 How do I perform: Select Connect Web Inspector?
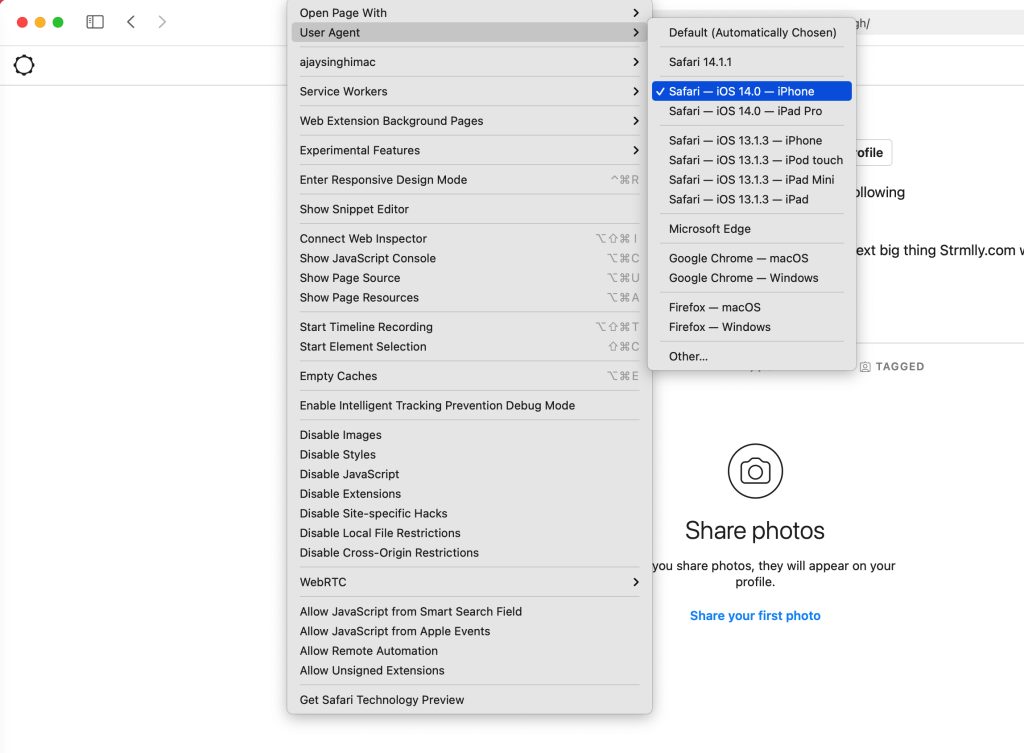[x=469, y=238]
